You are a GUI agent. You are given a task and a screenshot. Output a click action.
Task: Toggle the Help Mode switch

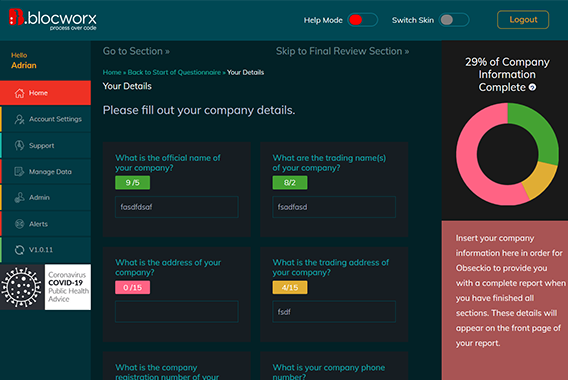click(362, 20)
